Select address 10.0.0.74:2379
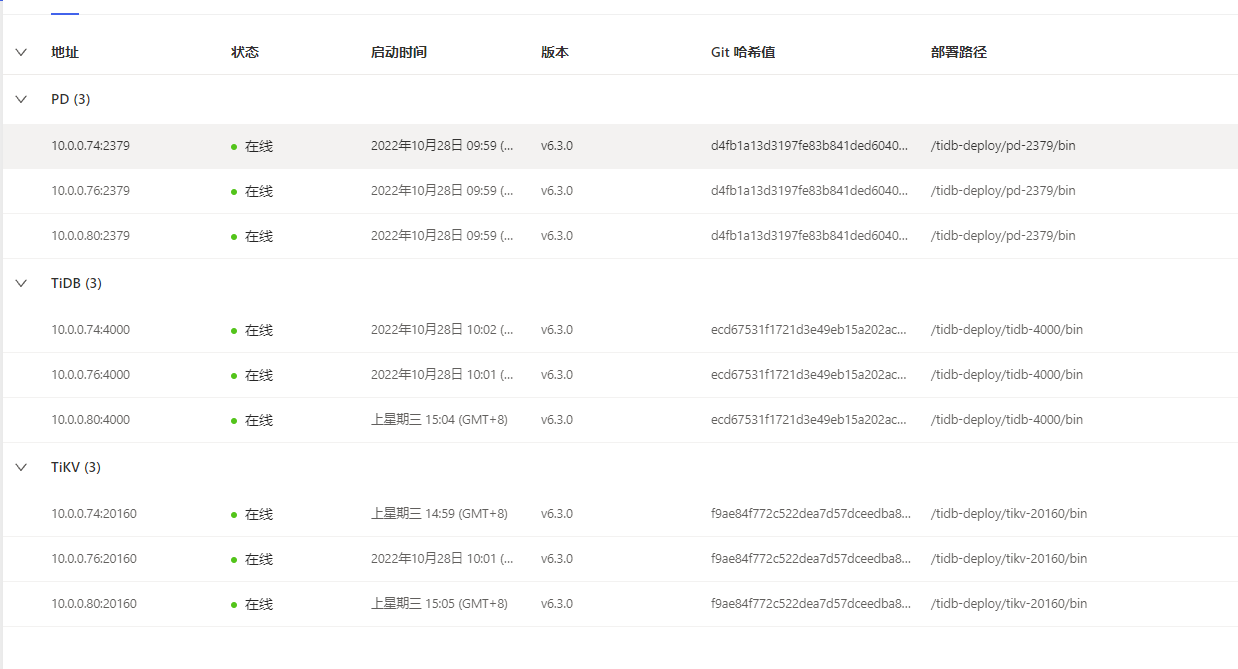 click(91, 146)
